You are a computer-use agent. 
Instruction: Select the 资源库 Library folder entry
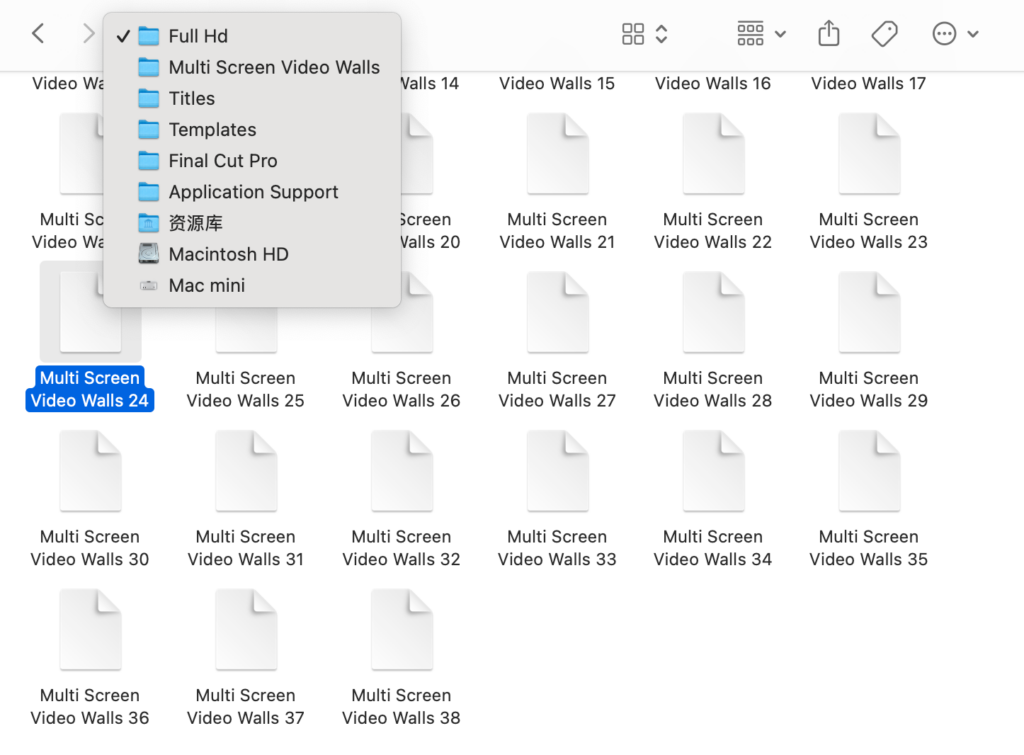click(x=195, y=223)
